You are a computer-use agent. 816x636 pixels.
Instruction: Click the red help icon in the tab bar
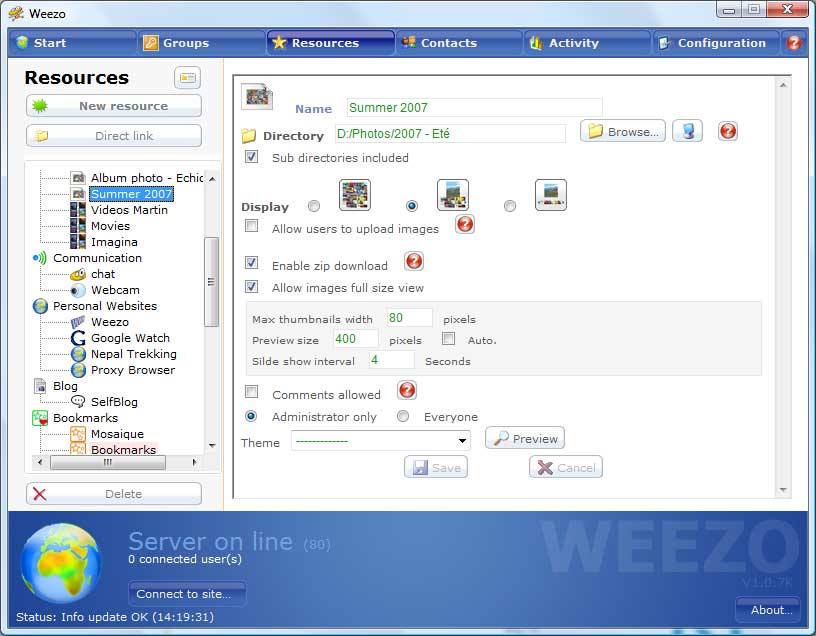point(794,43)
